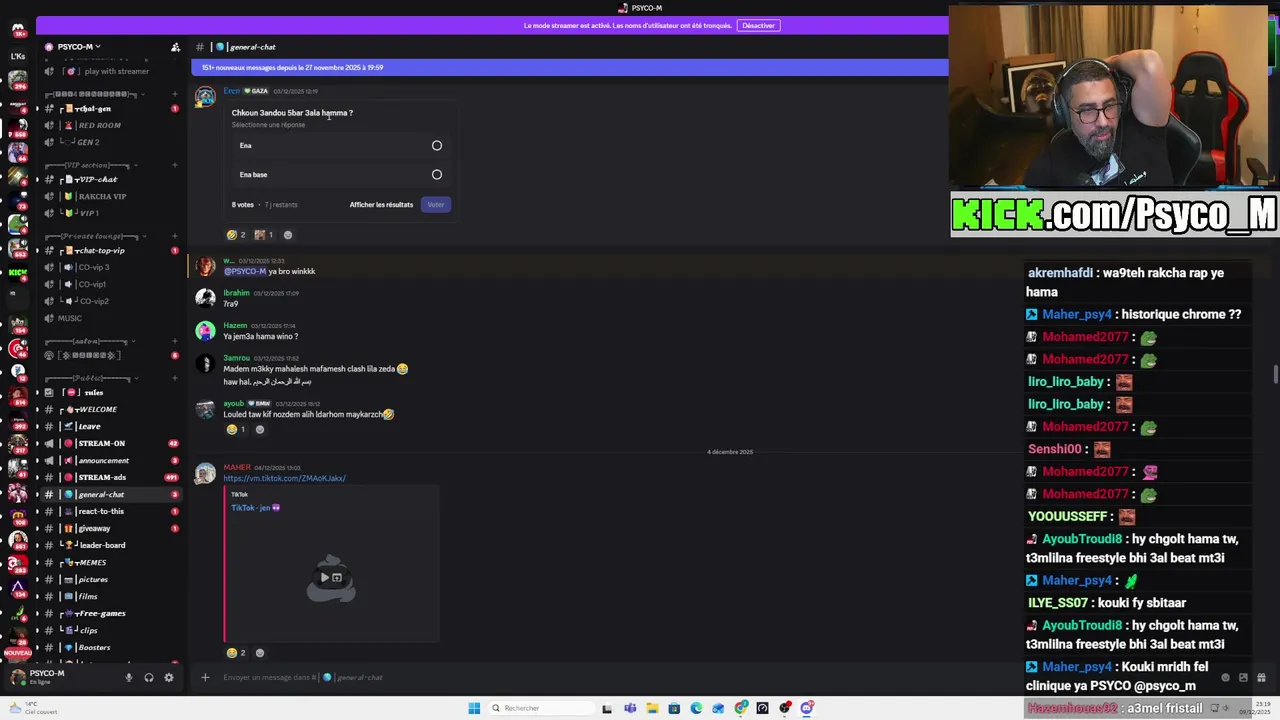Open the giveaway channel
Viewport: 1280px width, 720px height.
click(x=113, y=528)
